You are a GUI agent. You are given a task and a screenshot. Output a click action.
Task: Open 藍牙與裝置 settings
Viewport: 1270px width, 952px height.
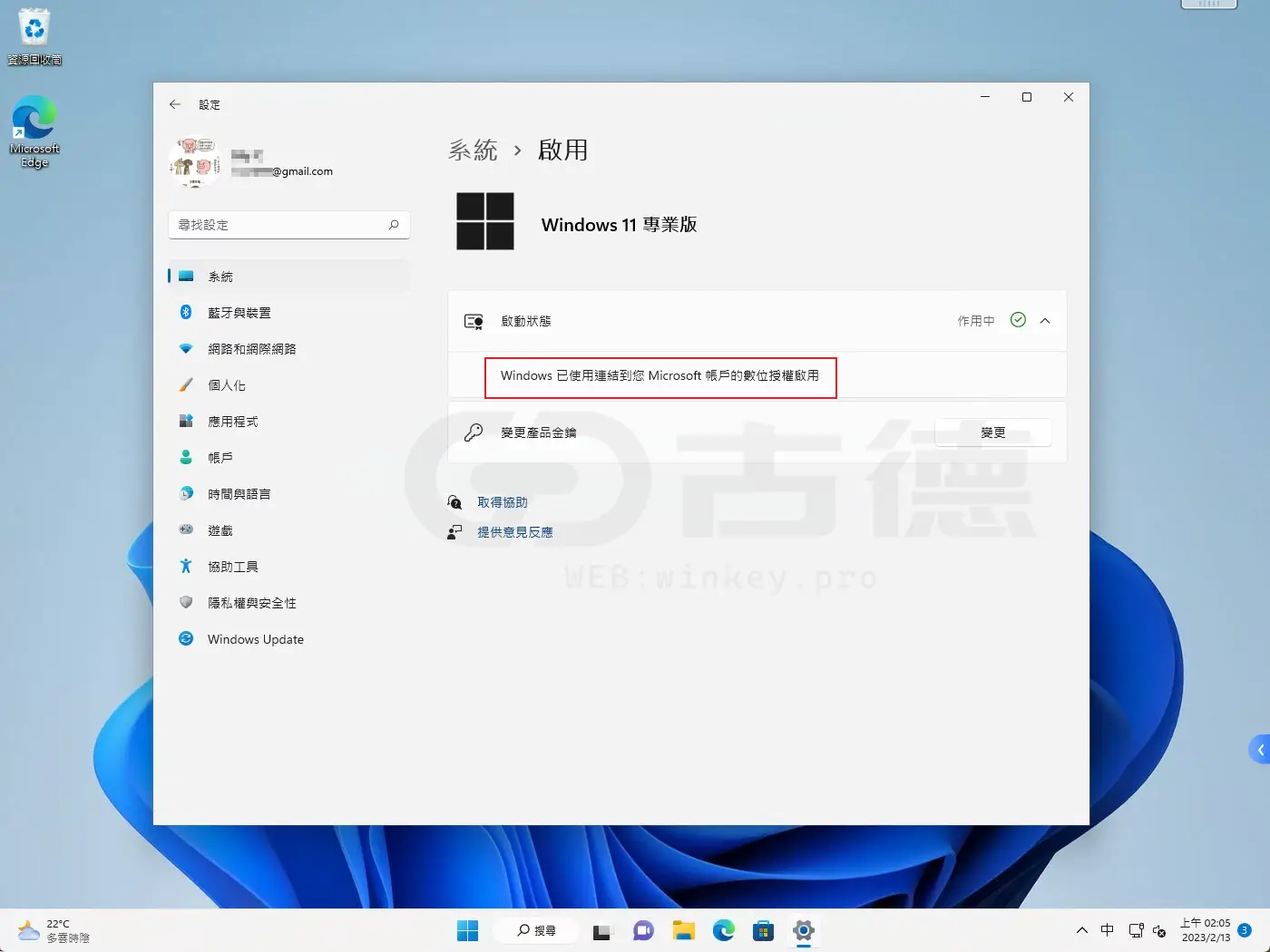point(289,313)
